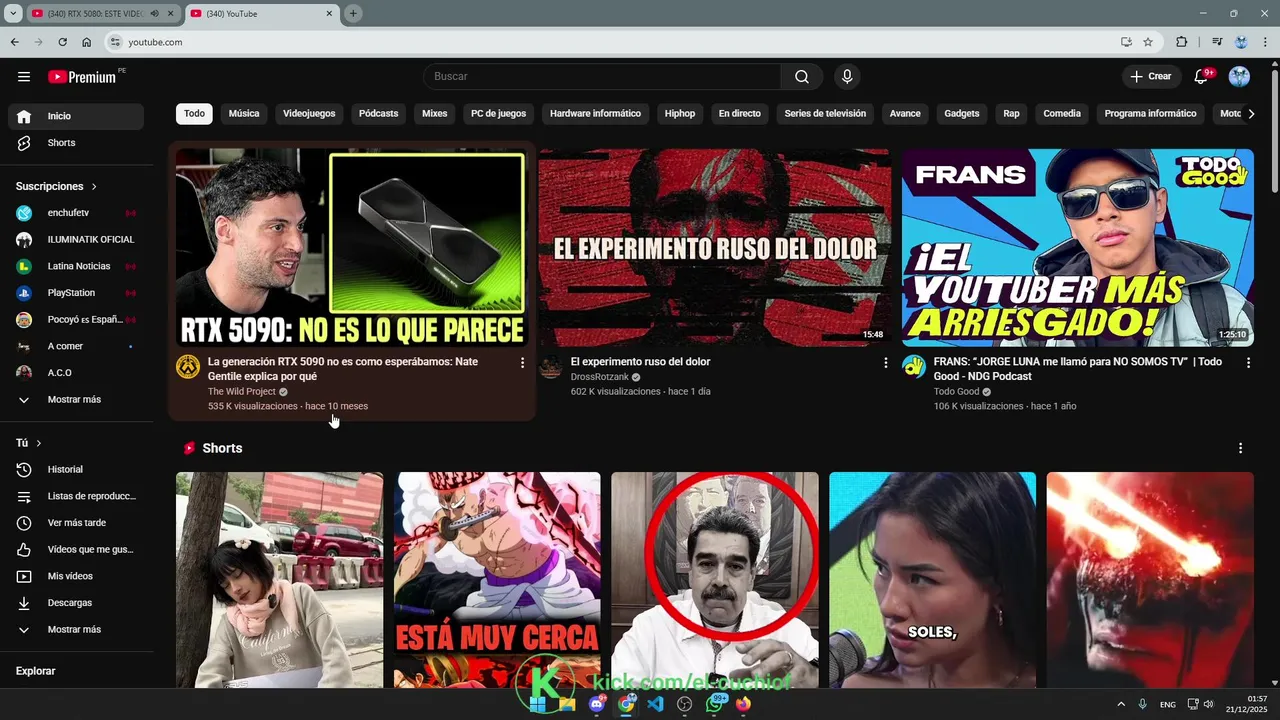Go to Inicio in sidebar
Image resolution: width=1280 pixels, height=720 pixels.
76,116
